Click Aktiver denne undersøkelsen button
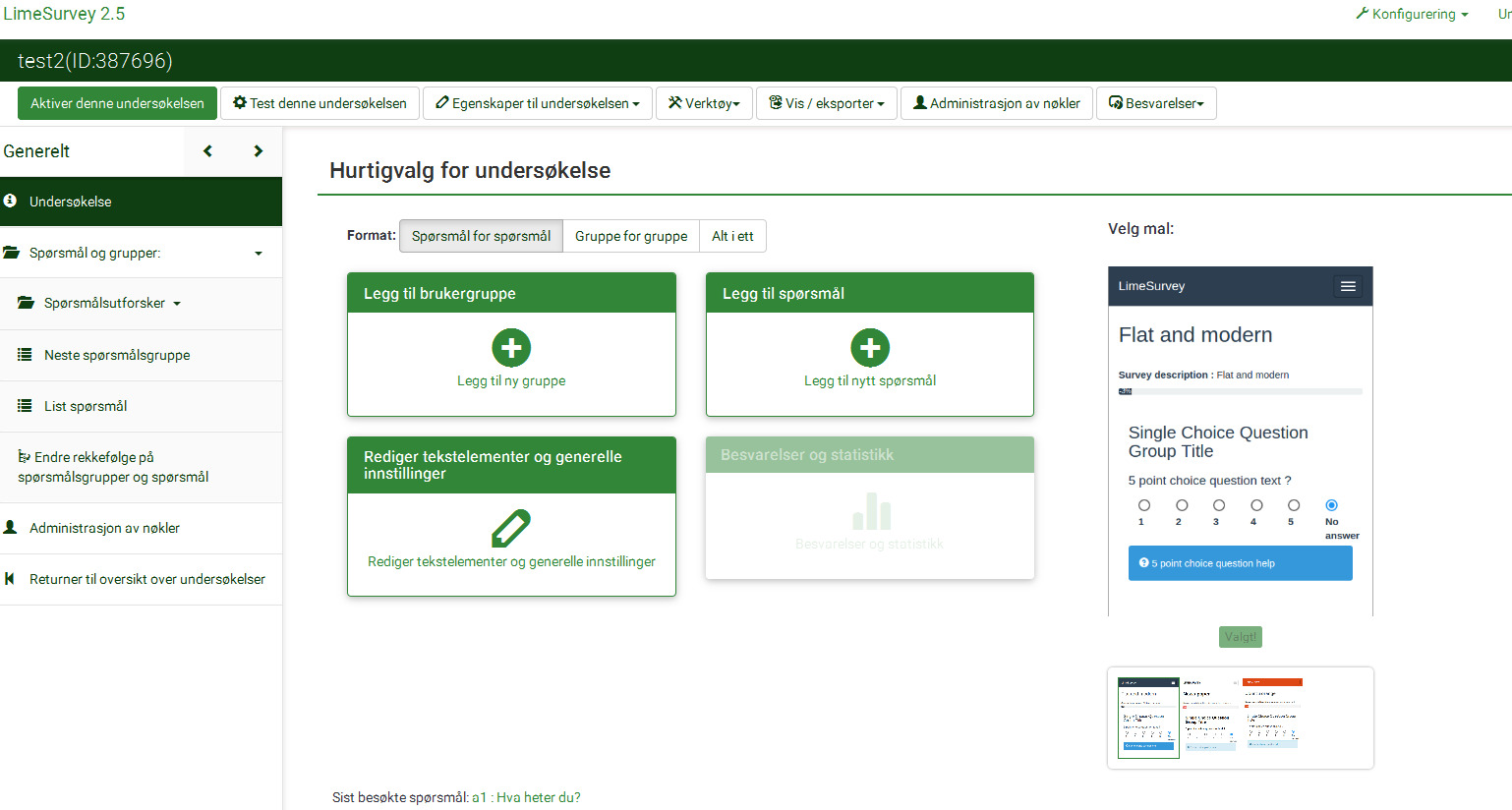This screenshot has width=1512, height=810. click(x=117, y=103)
